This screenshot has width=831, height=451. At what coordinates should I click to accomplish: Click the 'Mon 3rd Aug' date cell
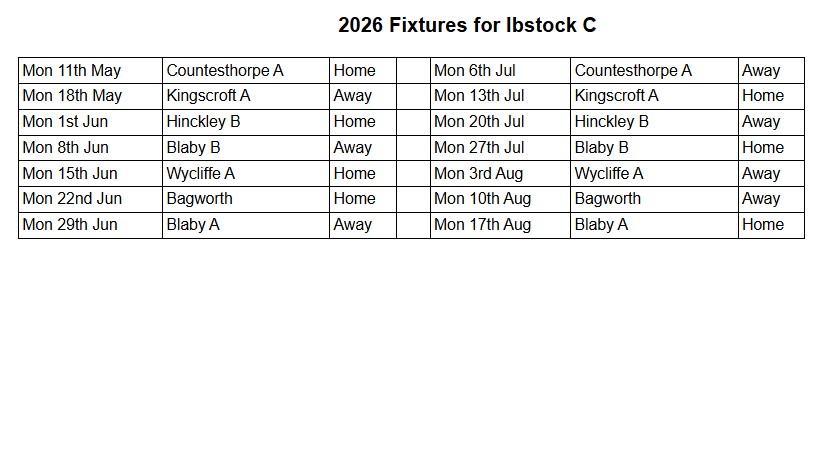(479, 174)
